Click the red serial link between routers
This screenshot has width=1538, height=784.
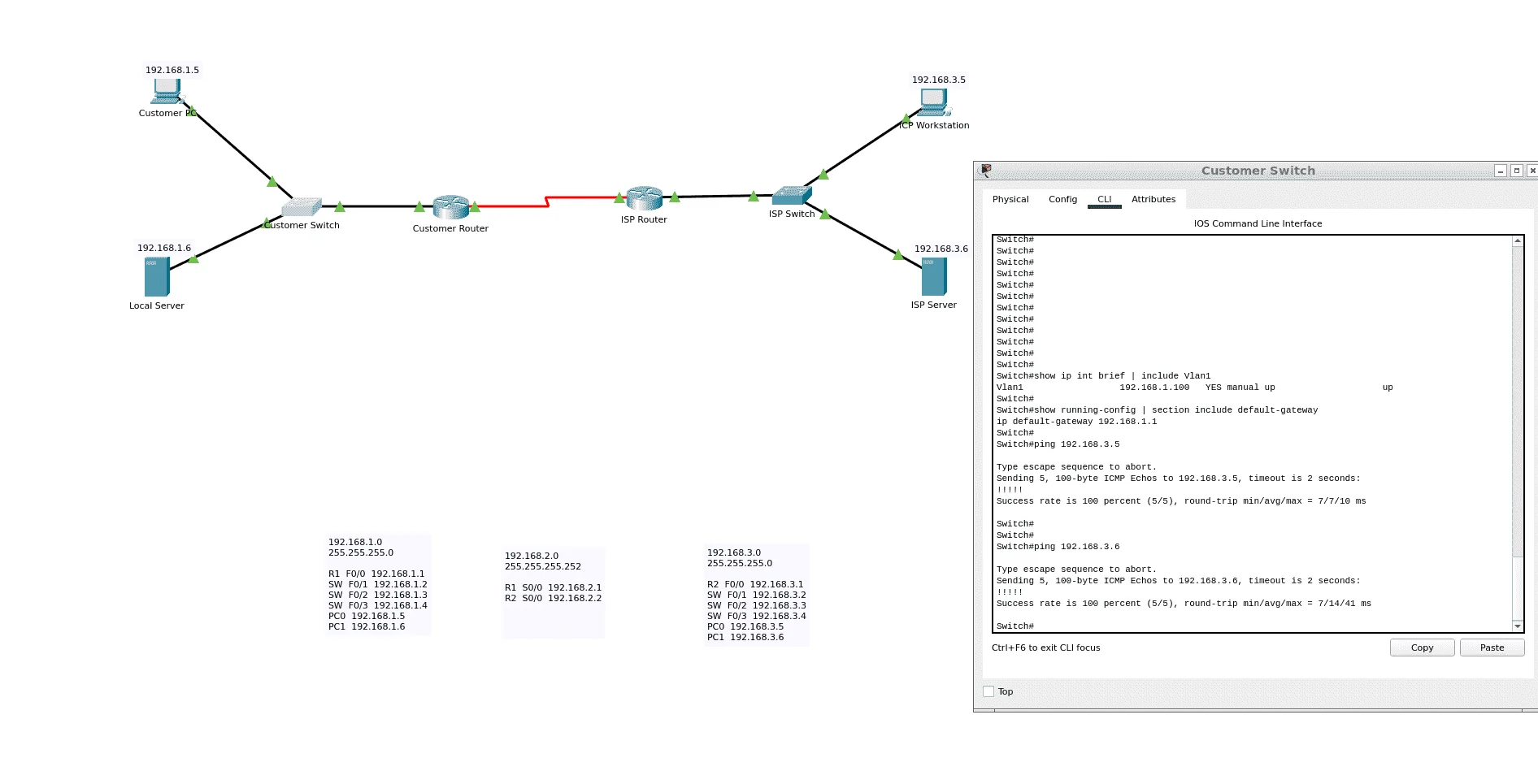[546, 201]
